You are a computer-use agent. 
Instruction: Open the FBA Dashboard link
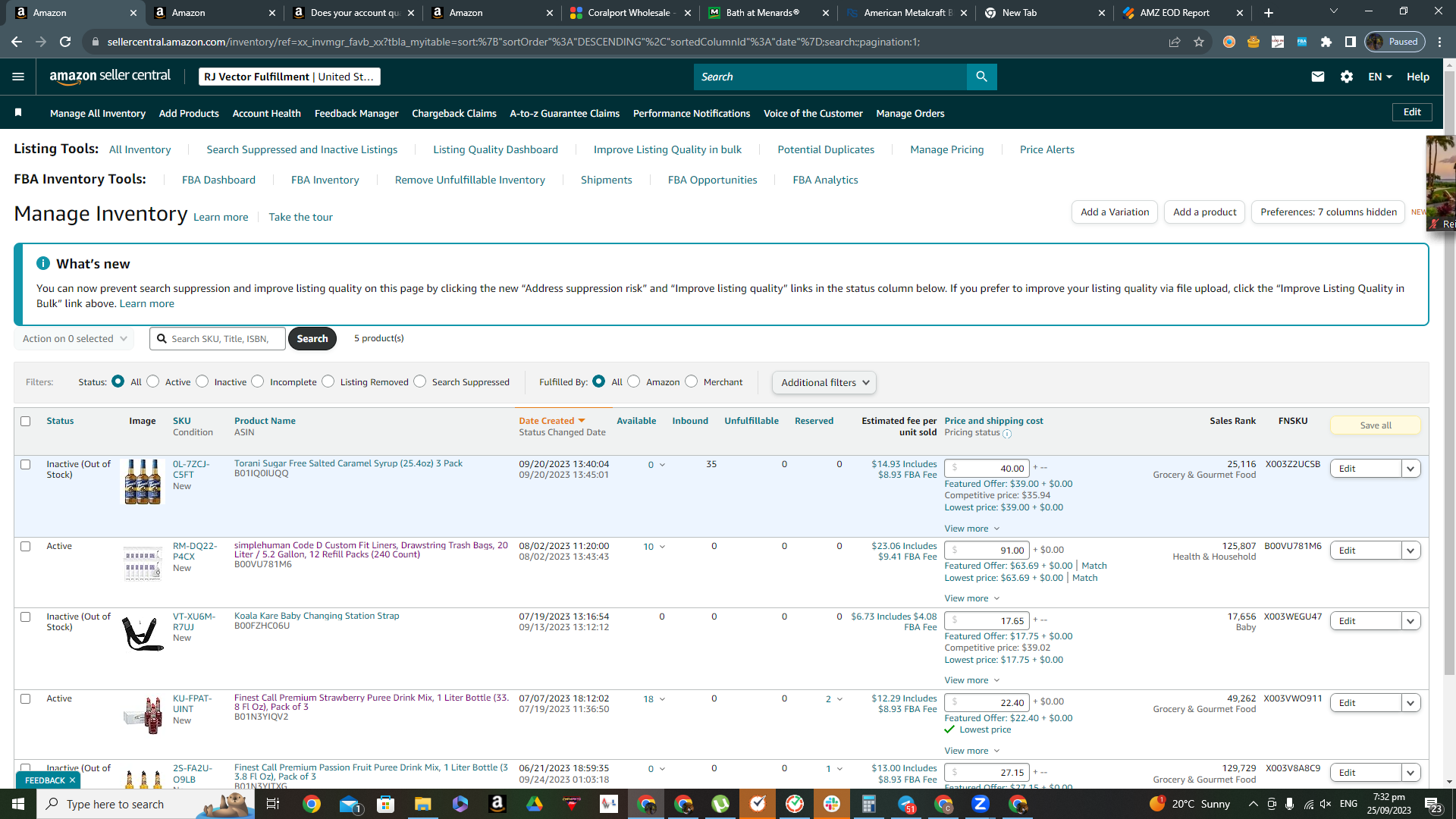click(218, 180)
